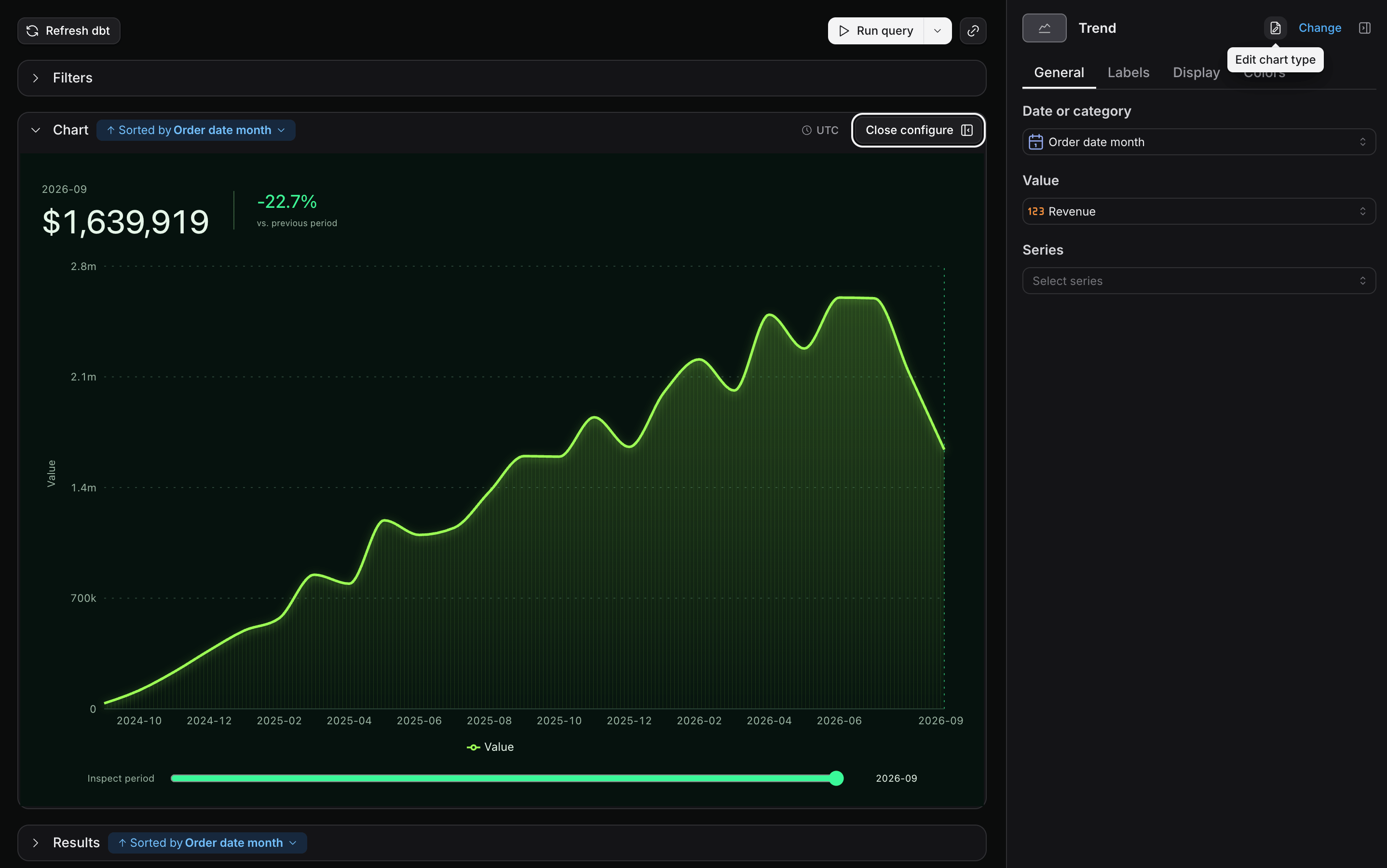Switch to the Display tab
Viewport: 1387px width, 868px height.
coord(1196,73)
